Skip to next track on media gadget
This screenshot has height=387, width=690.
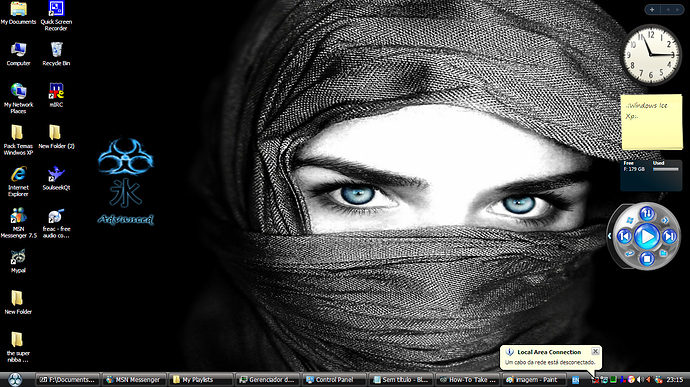[669, 236]
